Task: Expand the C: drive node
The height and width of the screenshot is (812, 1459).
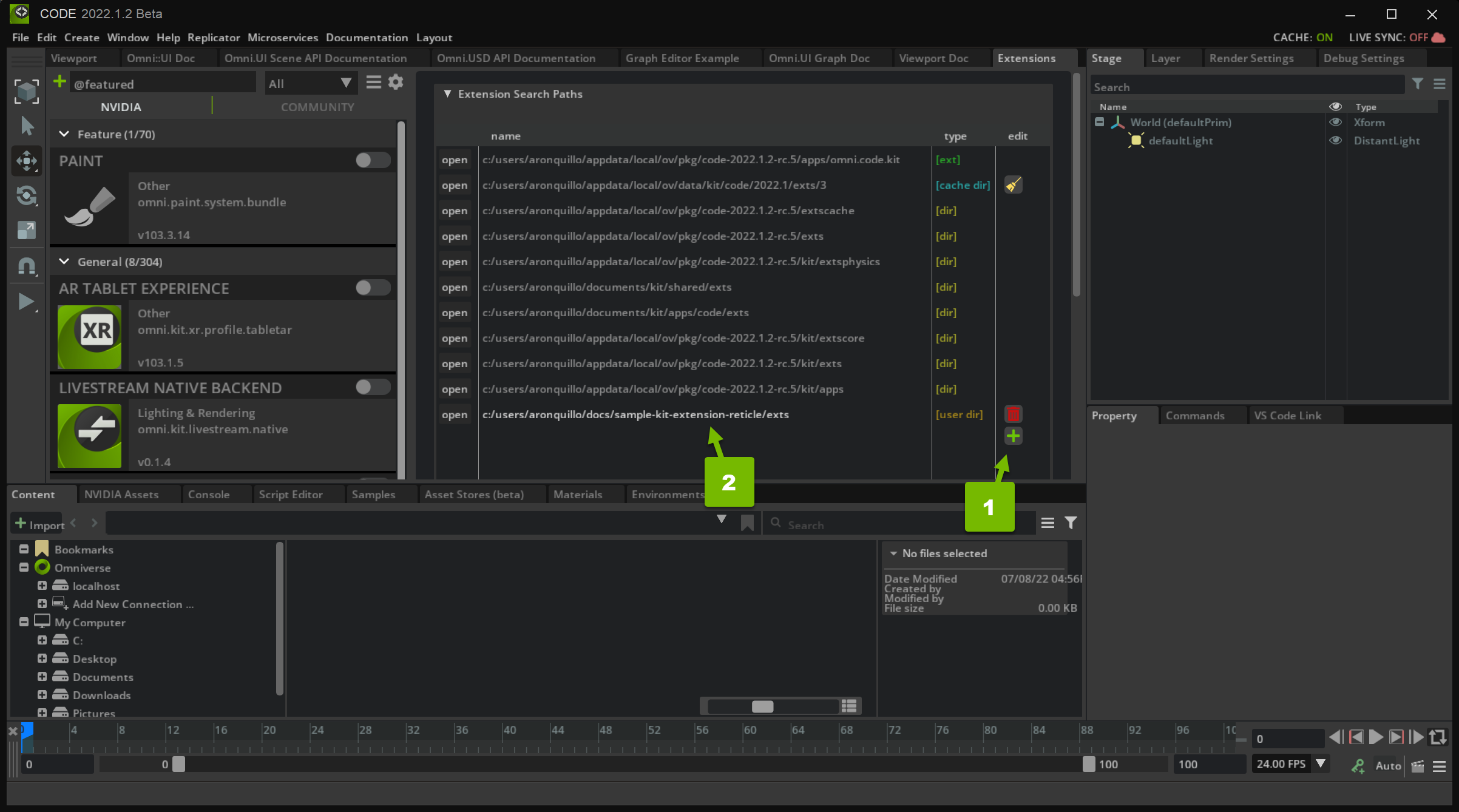Action: (42, 640)
